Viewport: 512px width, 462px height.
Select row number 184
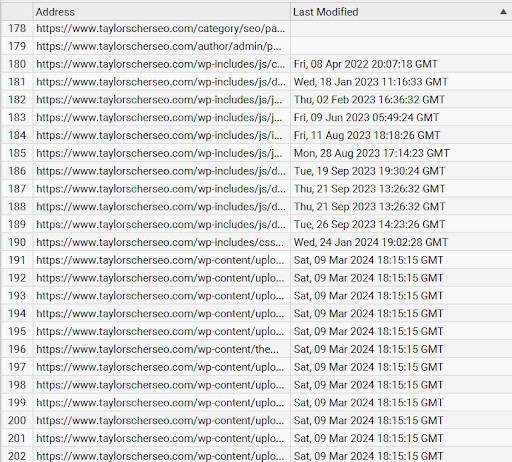[17, 135]
